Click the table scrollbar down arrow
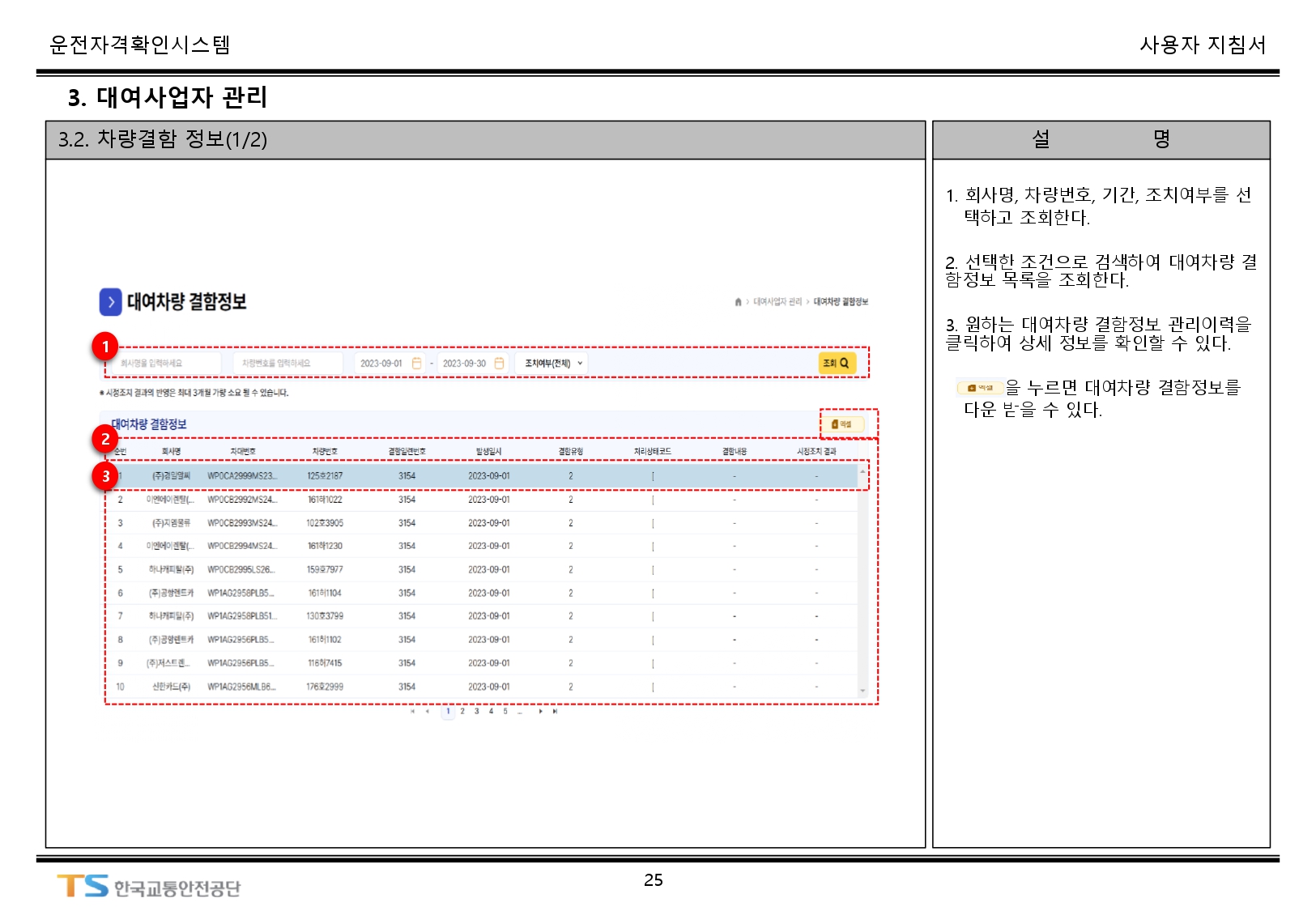Screen dimensions: 1316x911 [862, 692]
